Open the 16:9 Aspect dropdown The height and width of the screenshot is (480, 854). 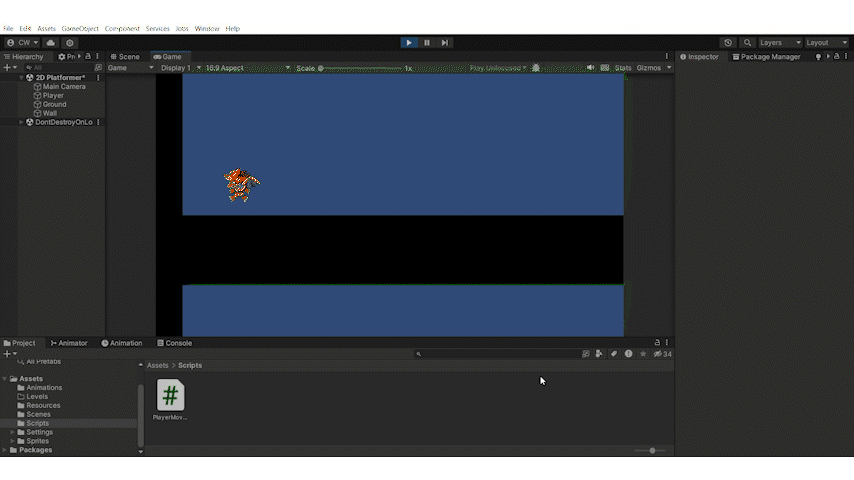(248, 68)
